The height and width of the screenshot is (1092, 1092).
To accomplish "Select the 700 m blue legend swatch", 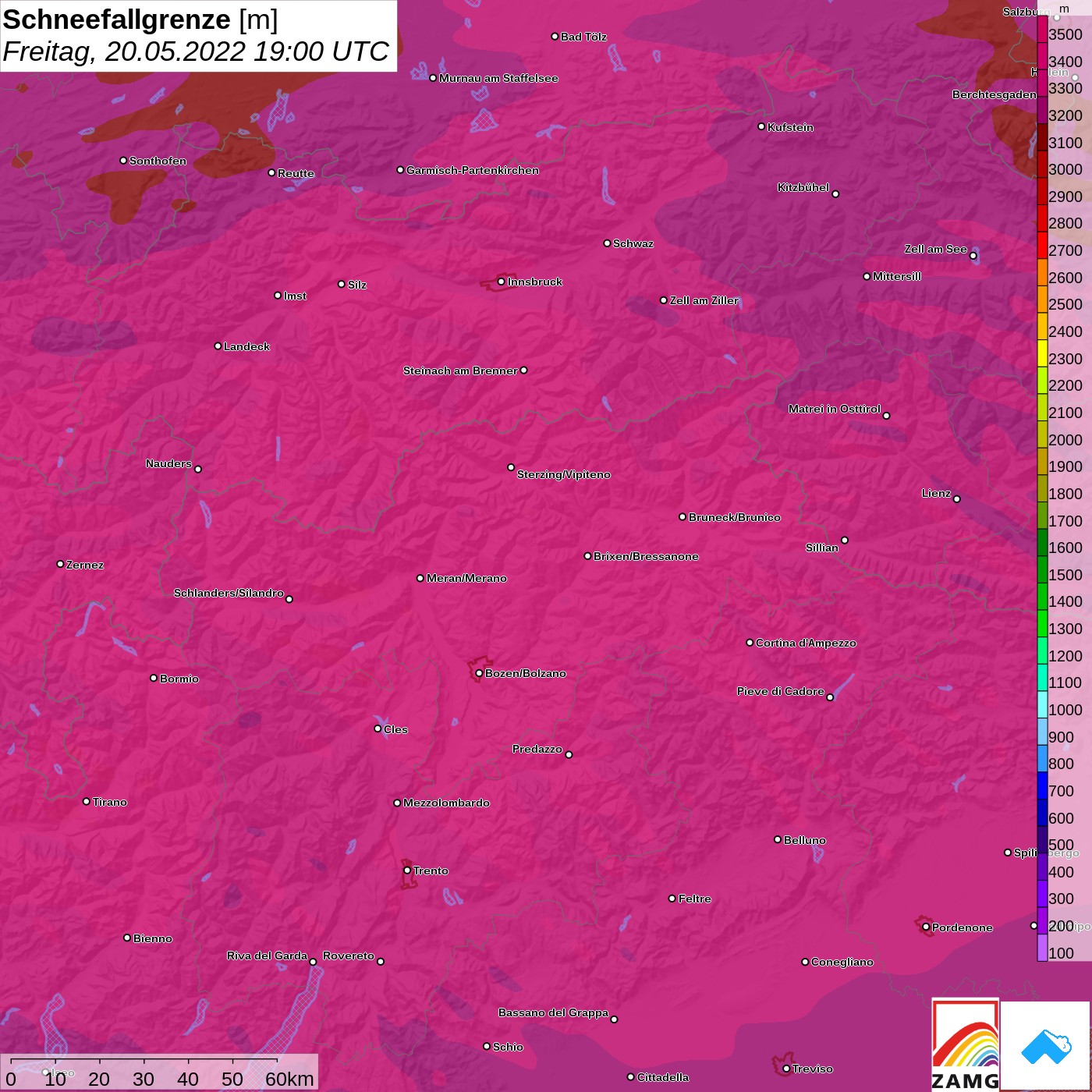I will point(1042,785).
